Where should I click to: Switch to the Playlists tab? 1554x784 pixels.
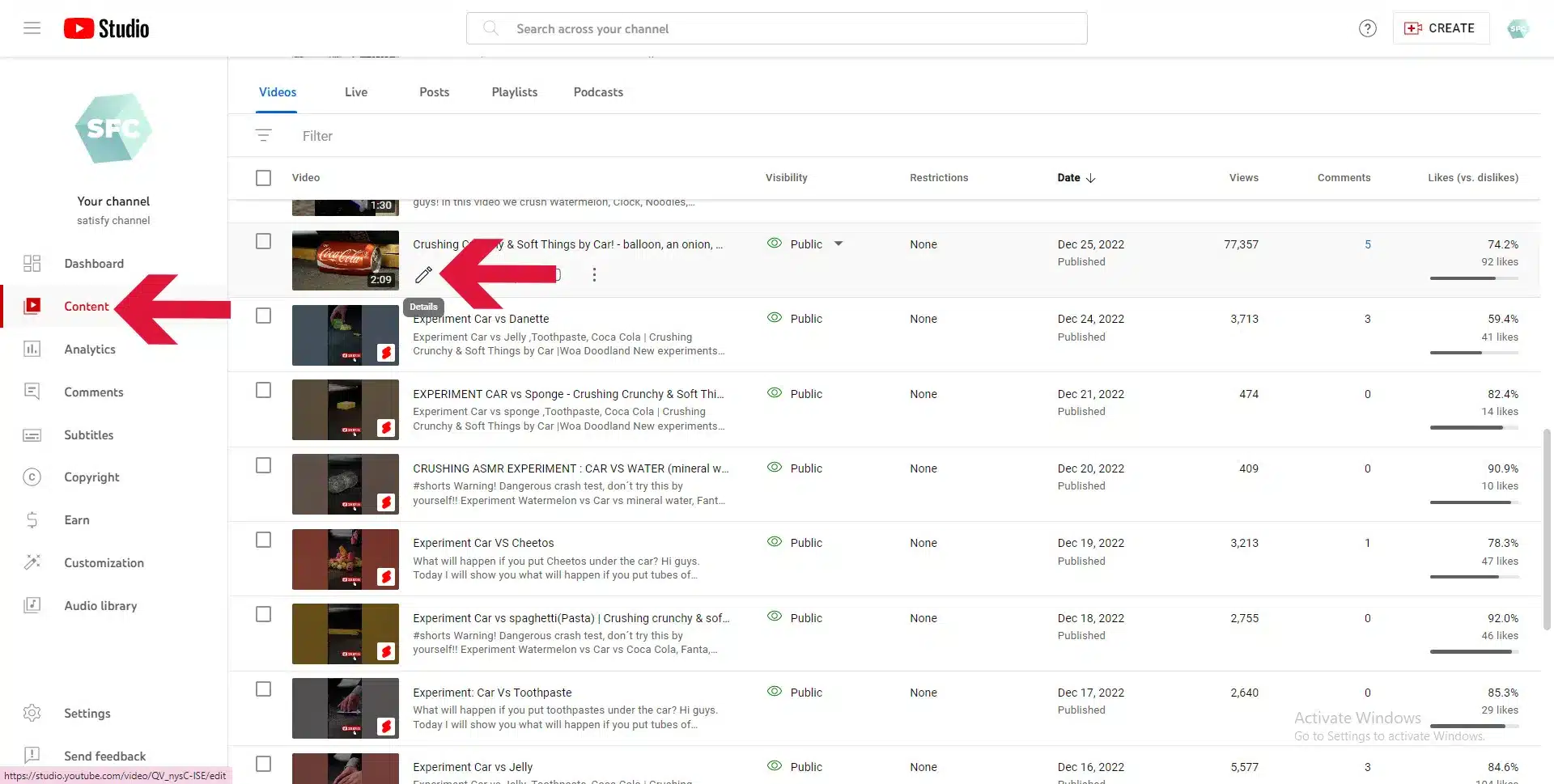tap(514, 92)
